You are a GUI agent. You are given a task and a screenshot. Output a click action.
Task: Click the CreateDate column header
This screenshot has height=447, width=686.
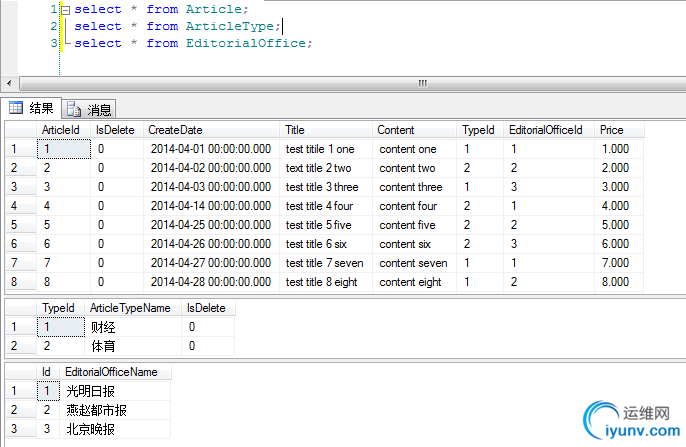pos(211,130)
